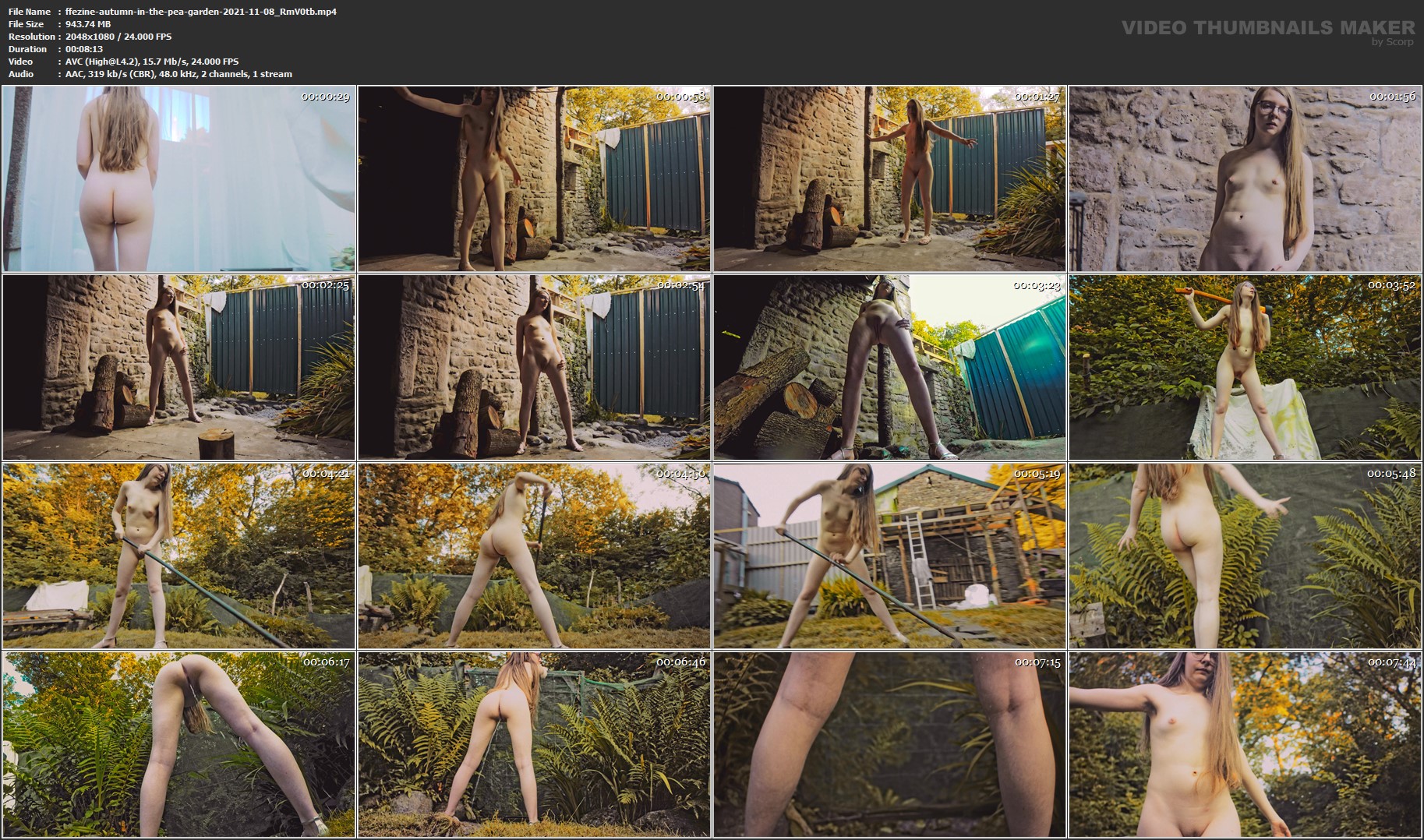Click the frame stamped 00:04:50
1424x840 pixels.
click(534, 556)
